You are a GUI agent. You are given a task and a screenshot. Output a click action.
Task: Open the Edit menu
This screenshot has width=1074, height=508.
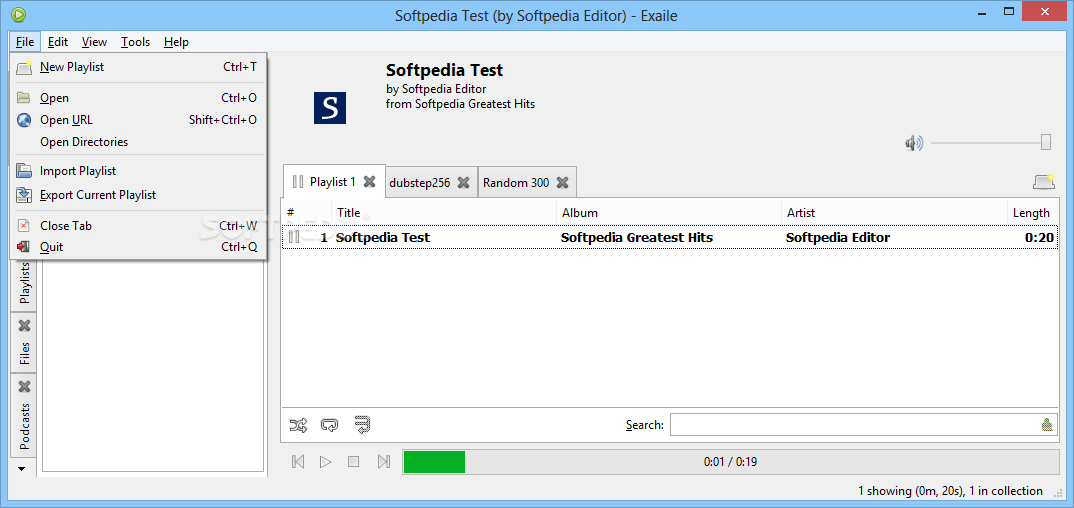(58, 42)
